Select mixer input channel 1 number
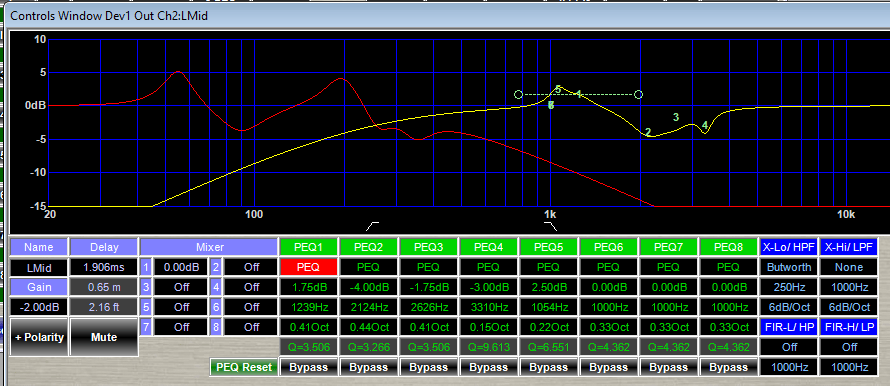 [146, 267]
